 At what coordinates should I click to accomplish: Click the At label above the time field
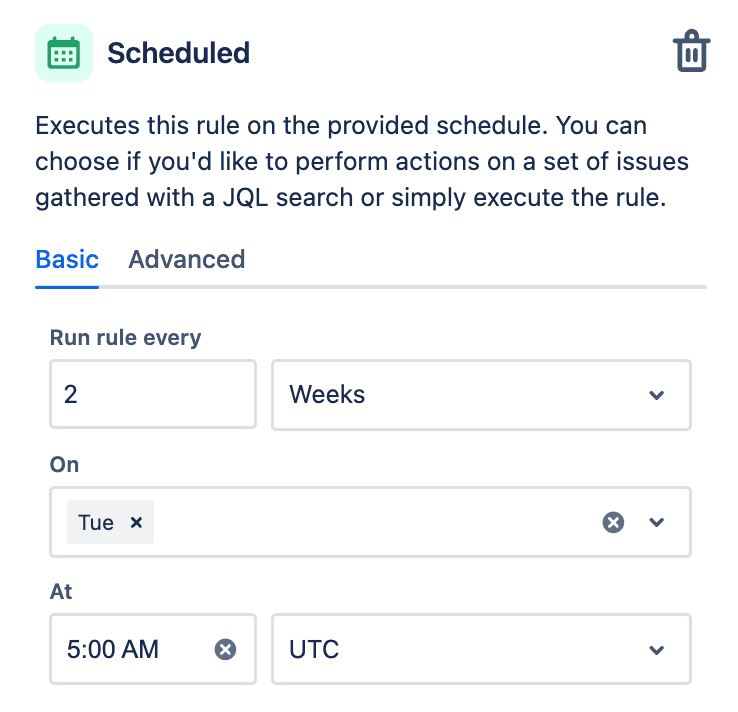61,592
